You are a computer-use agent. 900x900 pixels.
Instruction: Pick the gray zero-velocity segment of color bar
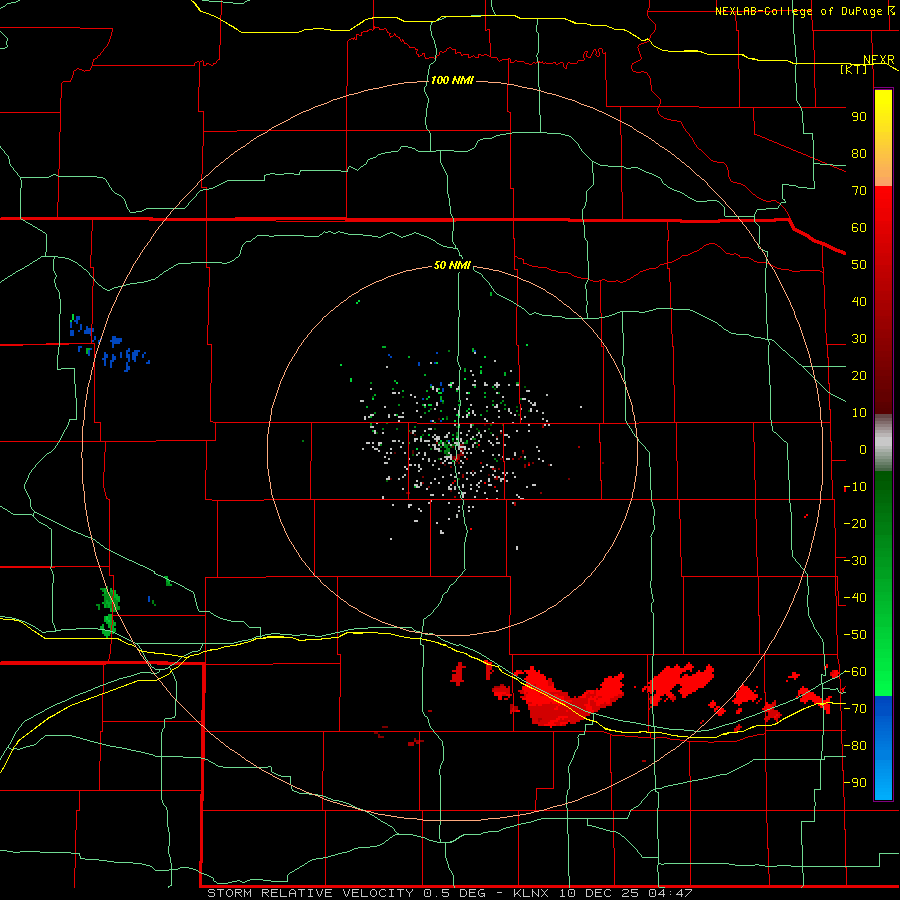click(883, 442)
